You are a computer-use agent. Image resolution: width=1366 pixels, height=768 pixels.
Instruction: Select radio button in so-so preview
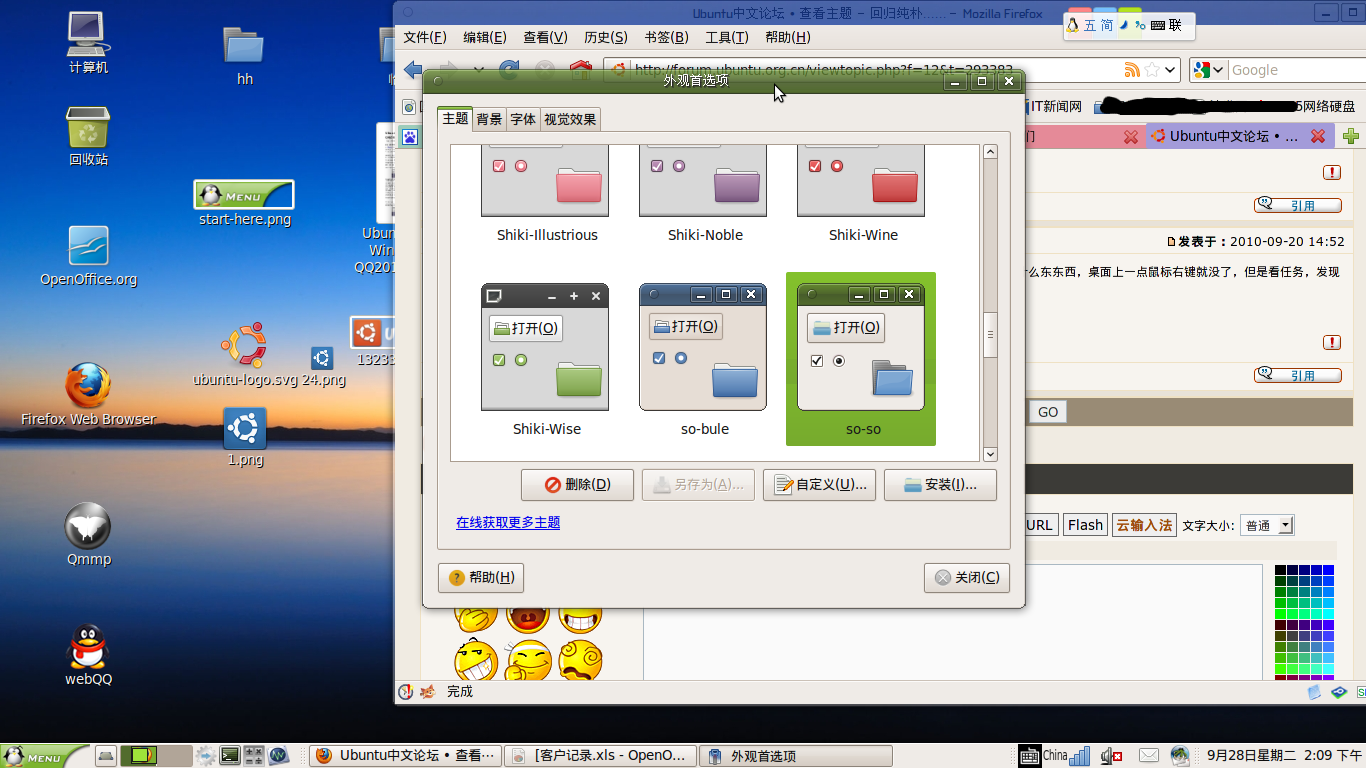(839, 361)
